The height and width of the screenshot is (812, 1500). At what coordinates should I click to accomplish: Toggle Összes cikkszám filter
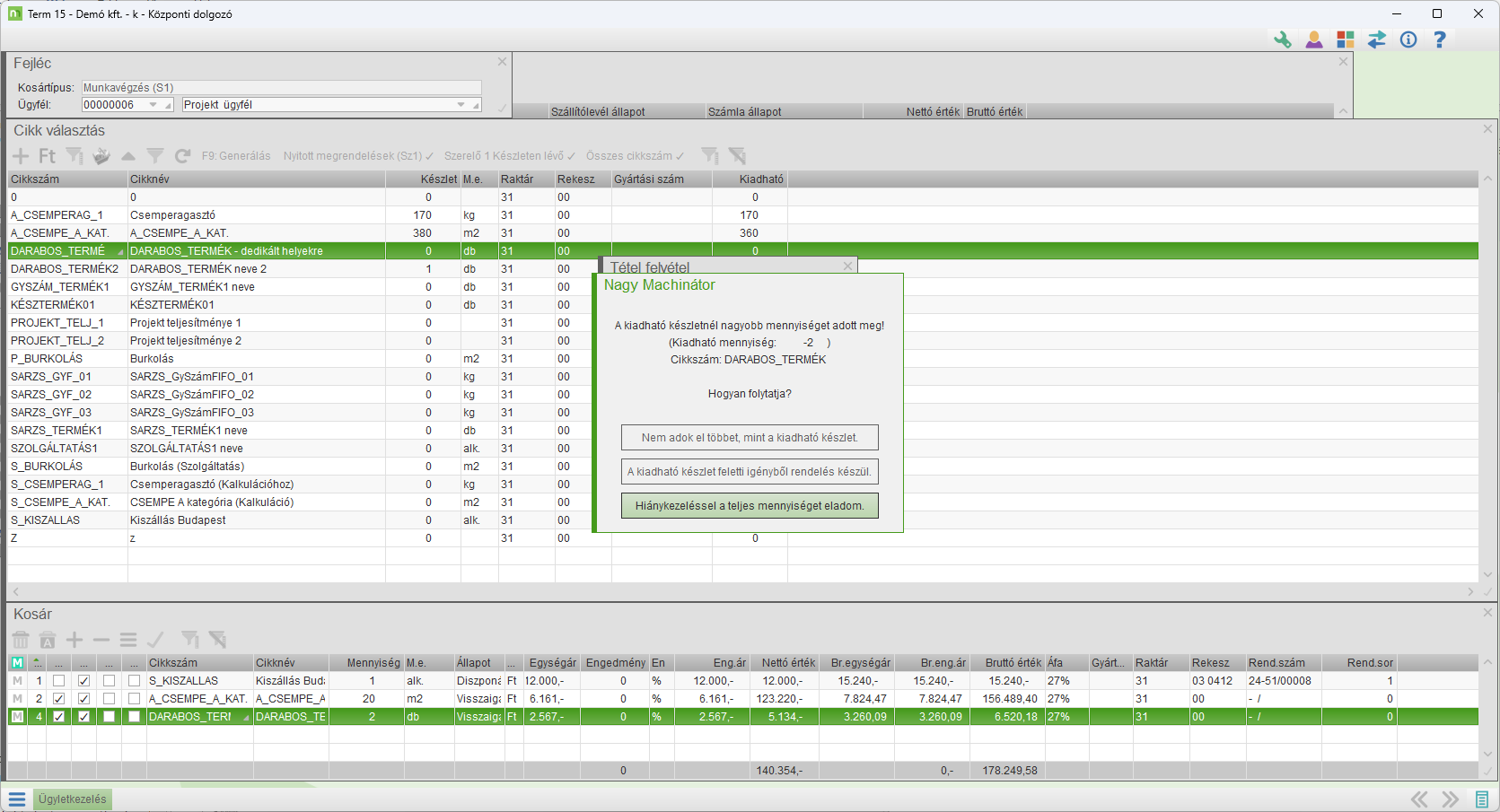tap(635, 156)
